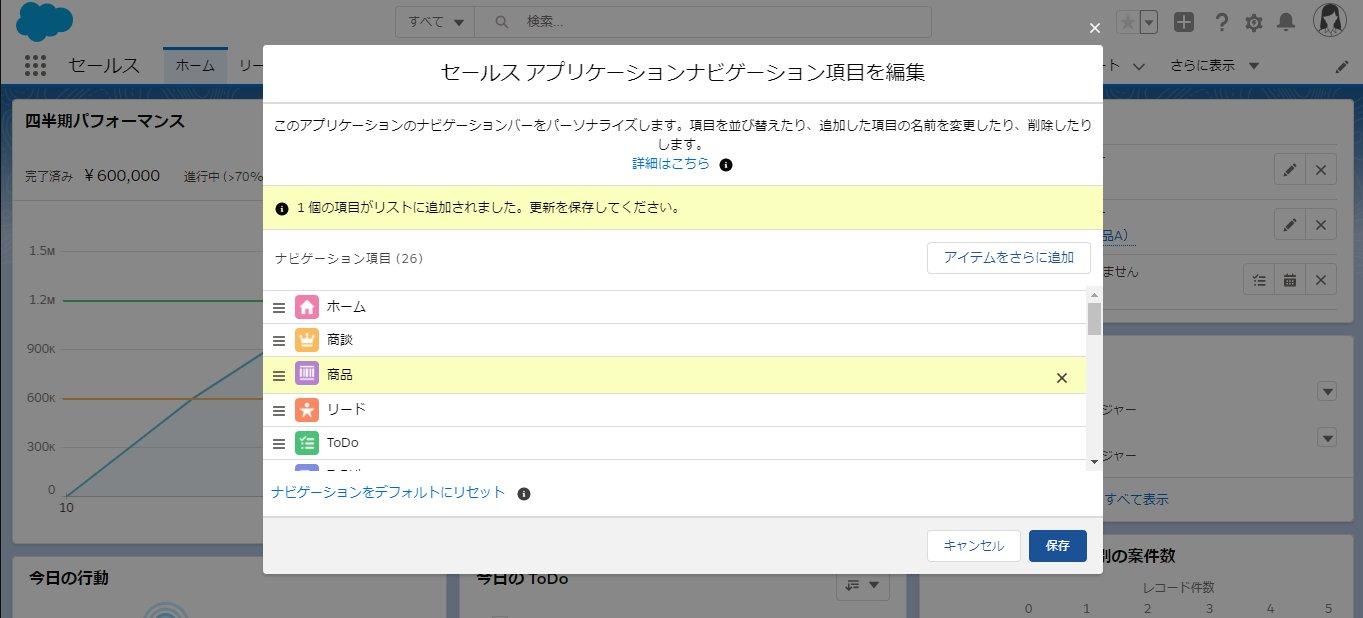Click the drag handle for リード row
Image resolution: width=1363 pixels, height=618 pixels.
pyautogui.click(x=279, y=410)
